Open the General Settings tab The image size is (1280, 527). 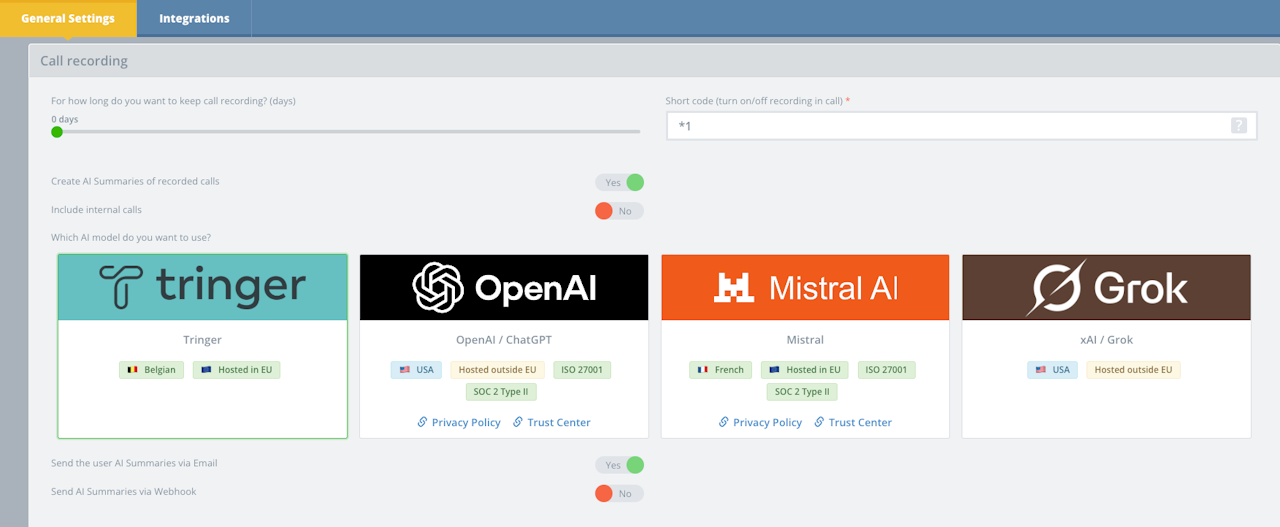(x=68, y=18)
